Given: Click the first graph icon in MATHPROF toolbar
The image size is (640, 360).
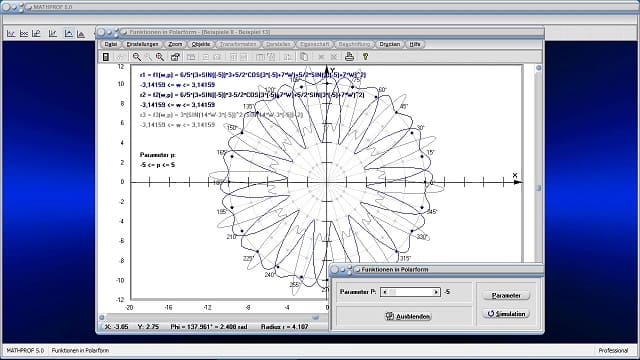Looking at the screenshot, I should (11, 33).
